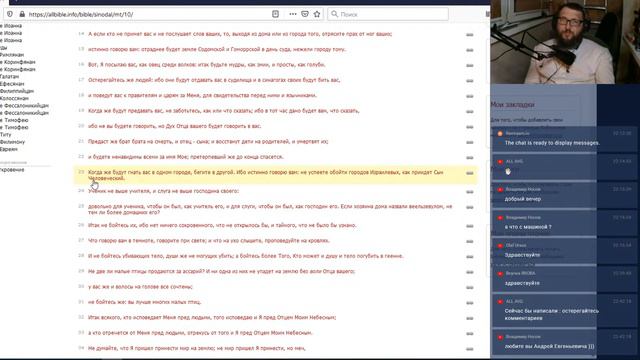Save page to Pocket icon
This screenshot has height=360, width=640.
[x=305, y=14]
